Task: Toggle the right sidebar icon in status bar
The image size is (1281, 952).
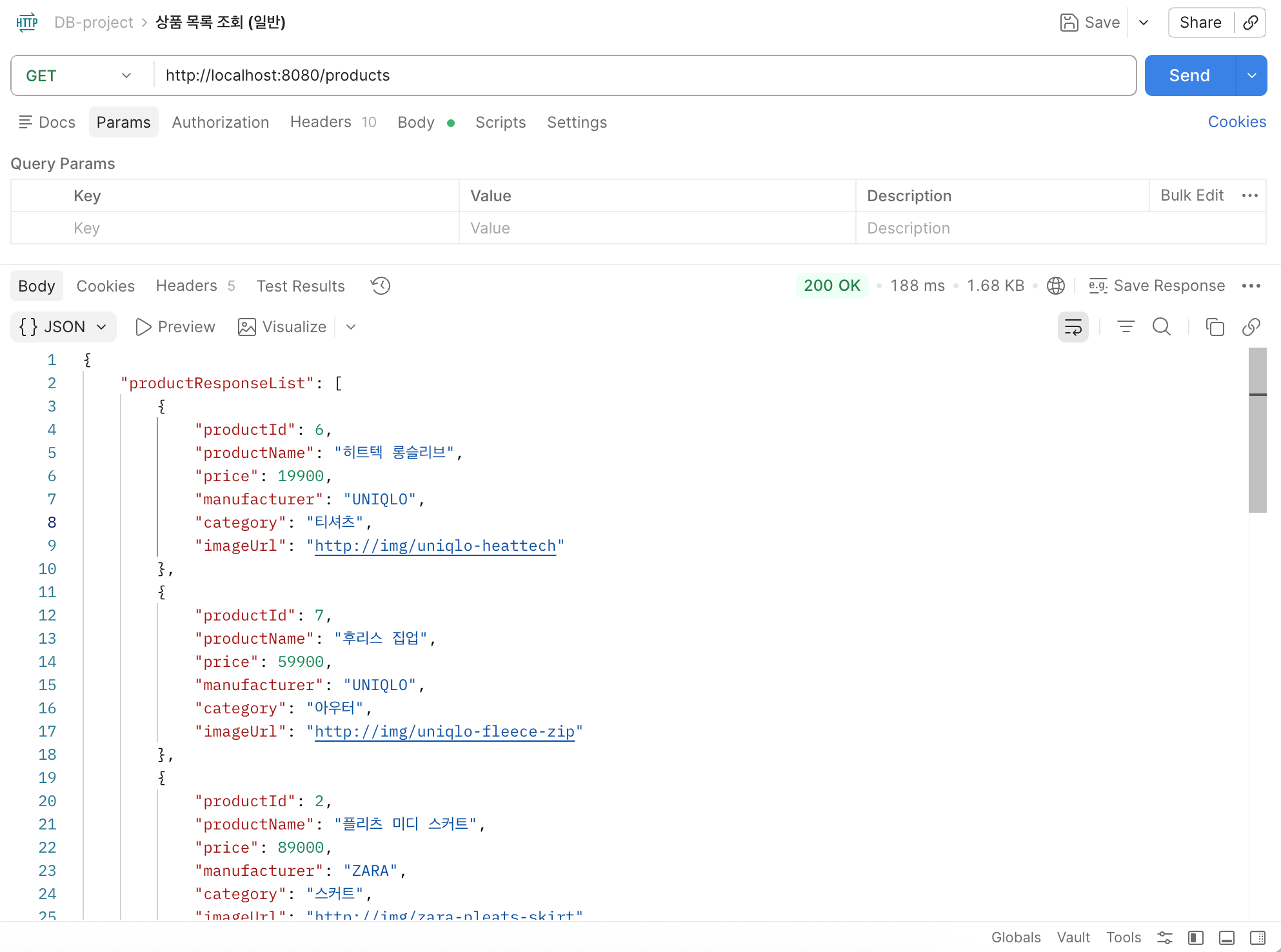Action: point(1258,938)
